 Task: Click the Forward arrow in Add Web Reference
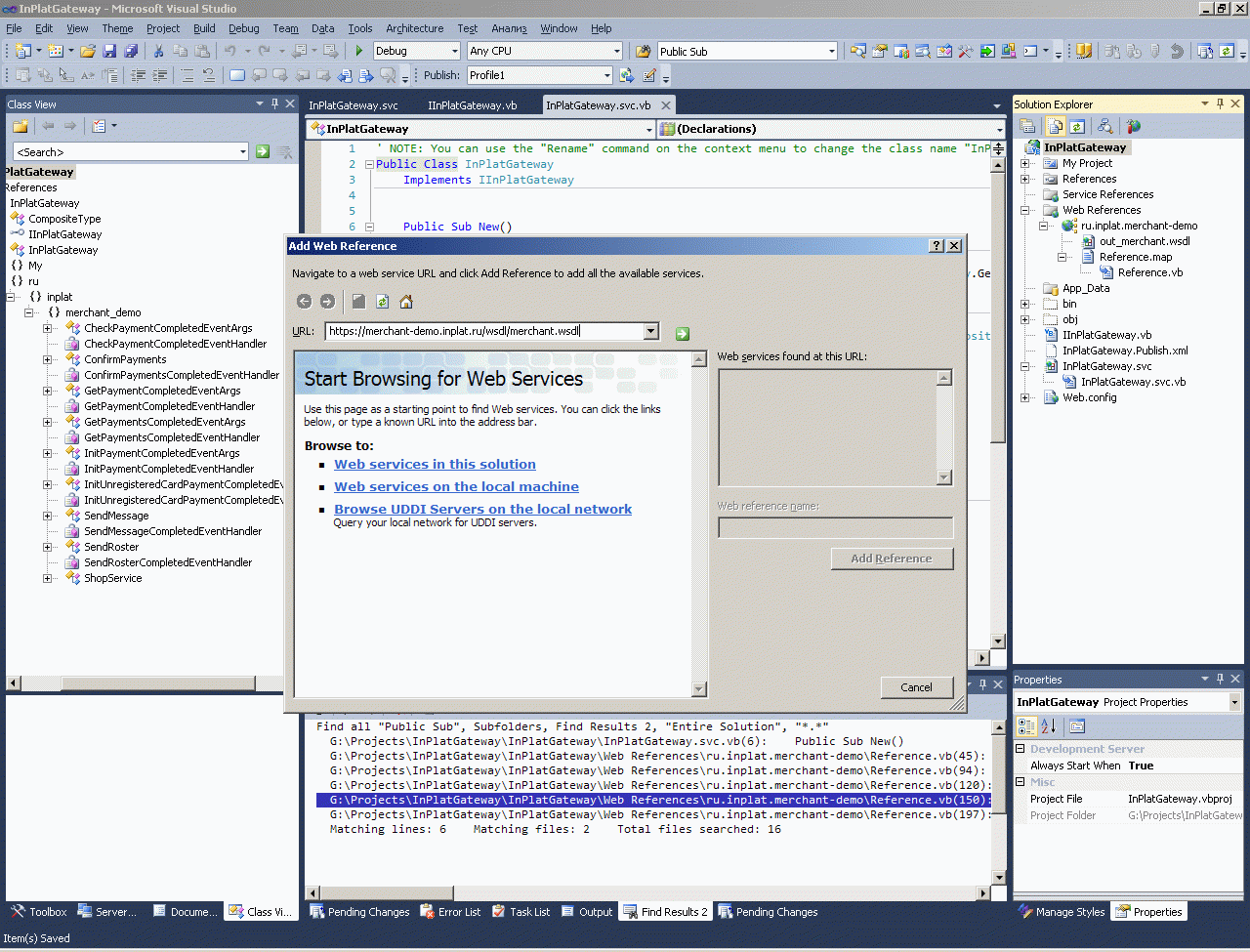coord(328,302)
